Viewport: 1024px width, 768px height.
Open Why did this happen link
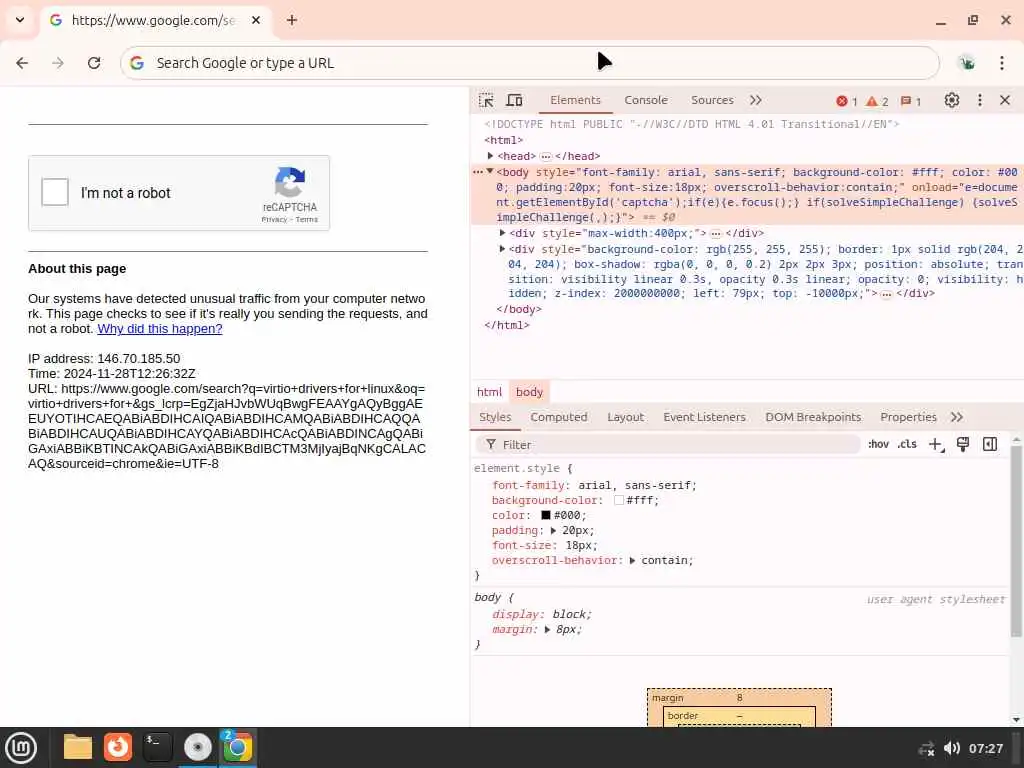(x=160, y=328)
